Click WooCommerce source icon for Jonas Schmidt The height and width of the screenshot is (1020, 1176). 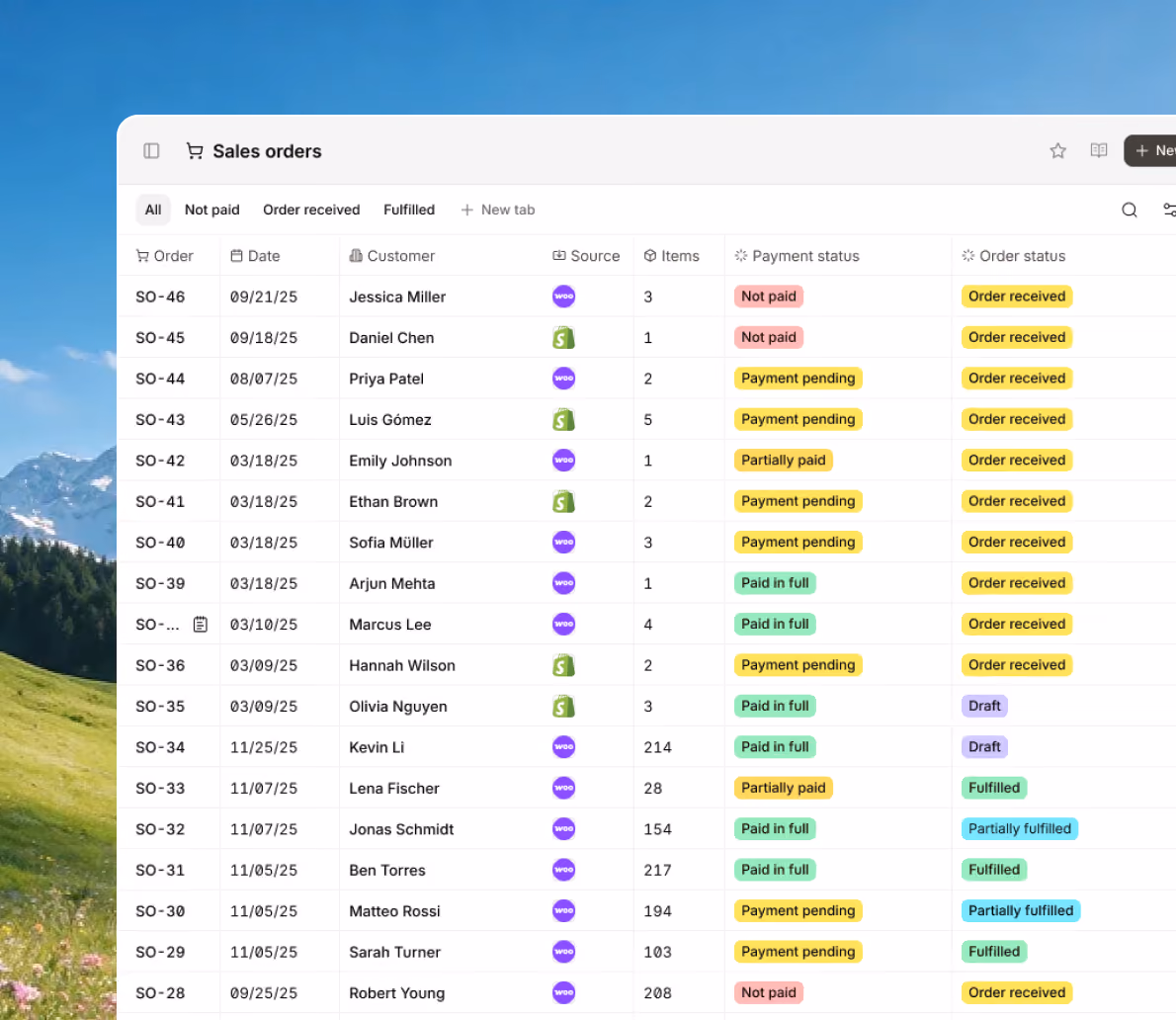point(564,828)
